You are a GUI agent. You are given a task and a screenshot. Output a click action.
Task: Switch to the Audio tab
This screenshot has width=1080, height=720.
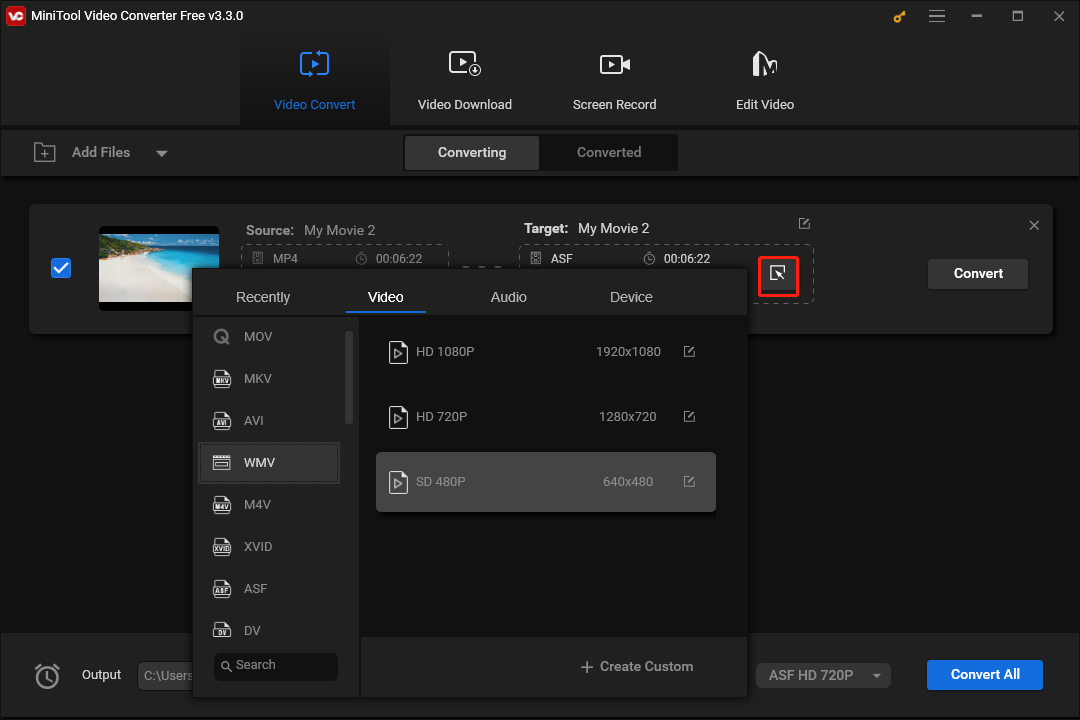pyautogui.click(x=508, y=297)
